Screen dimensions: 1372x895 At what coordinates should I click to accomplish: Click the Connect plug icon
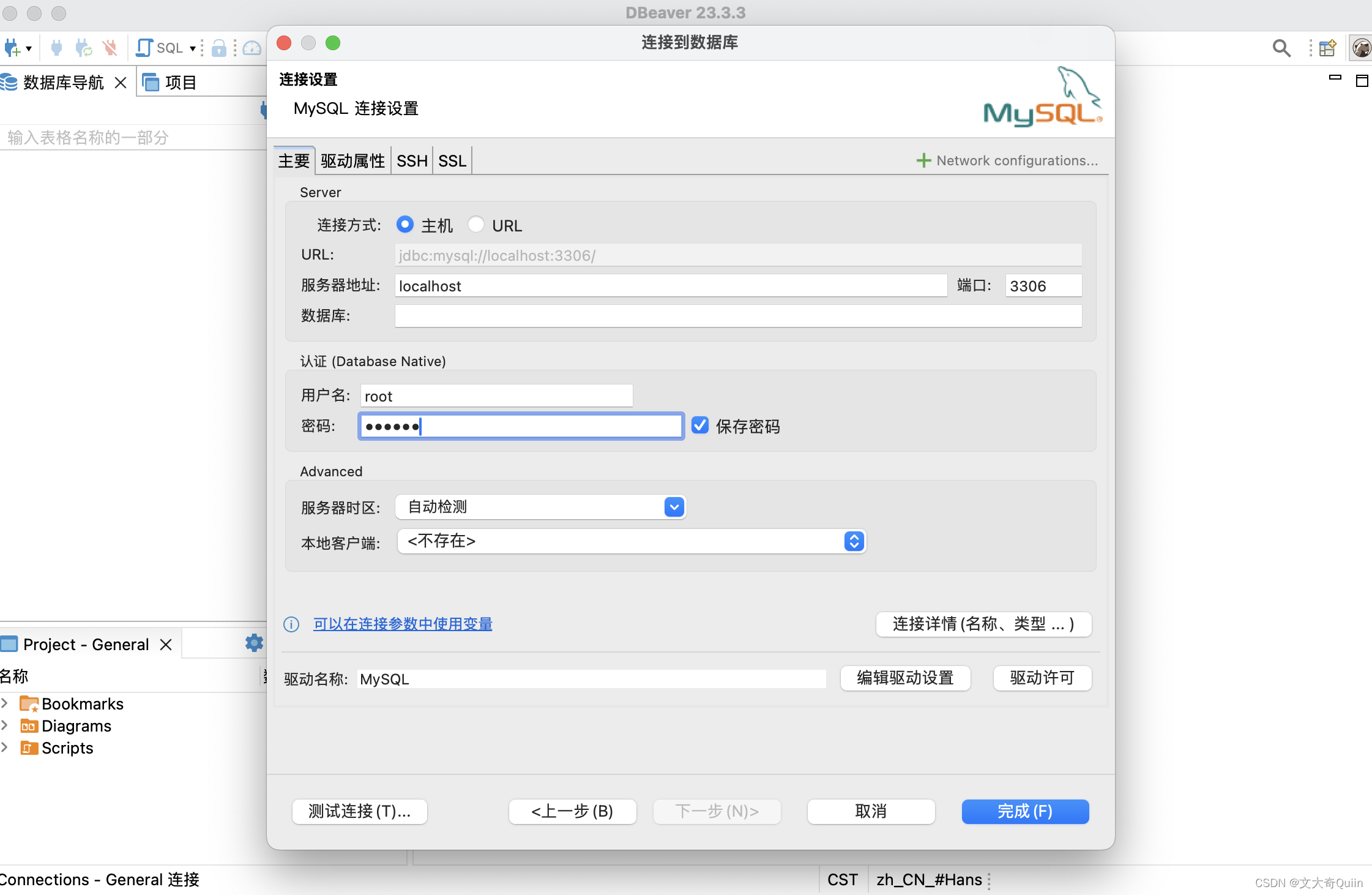[x=56, y=48]
